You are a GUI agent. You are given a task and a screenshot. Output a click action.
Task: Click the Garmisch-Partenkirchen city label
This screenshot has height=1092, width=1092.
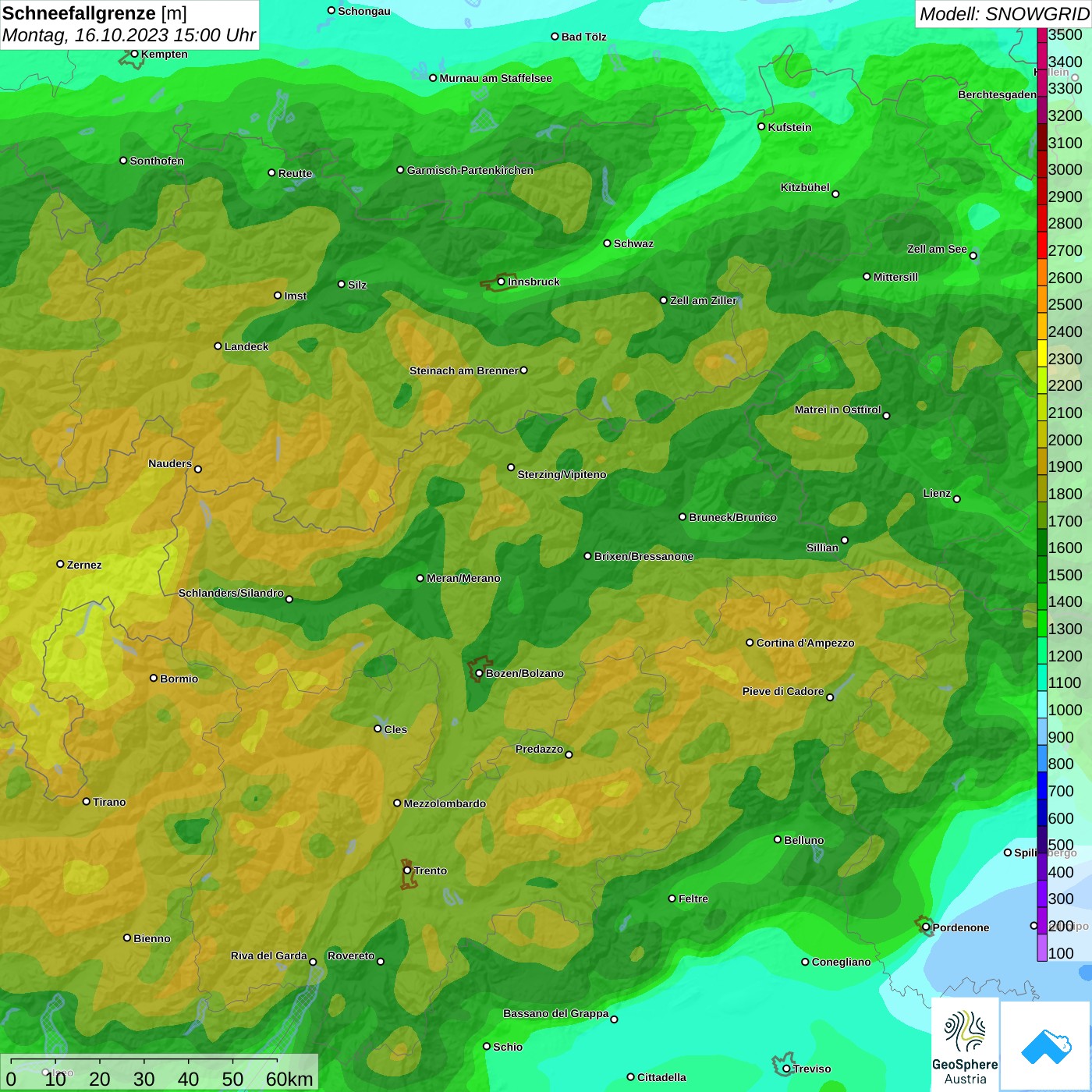[x=470, y=170]
